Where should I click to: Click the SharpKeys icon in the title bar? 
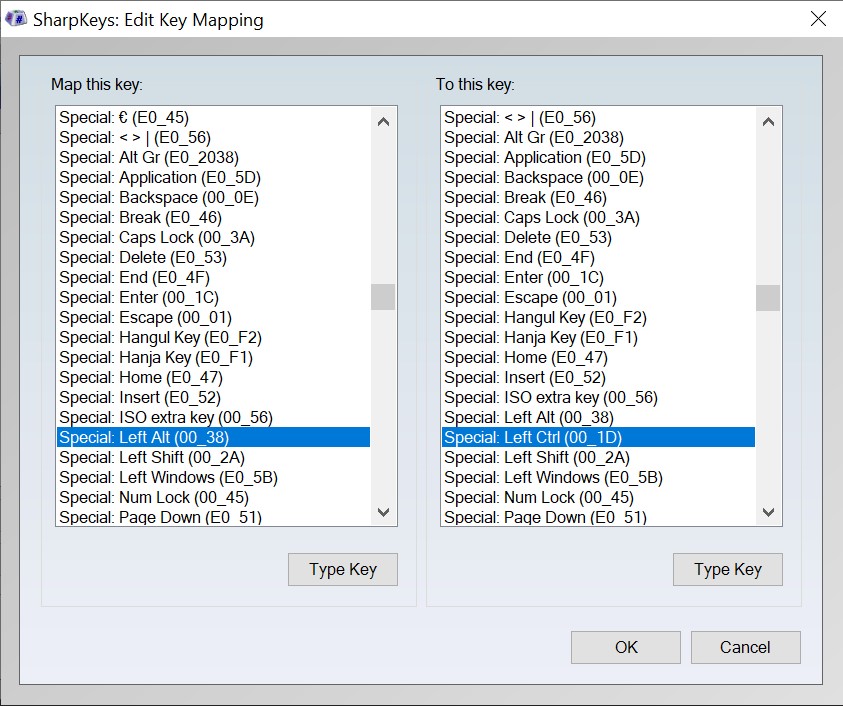(x=15, y=19)
